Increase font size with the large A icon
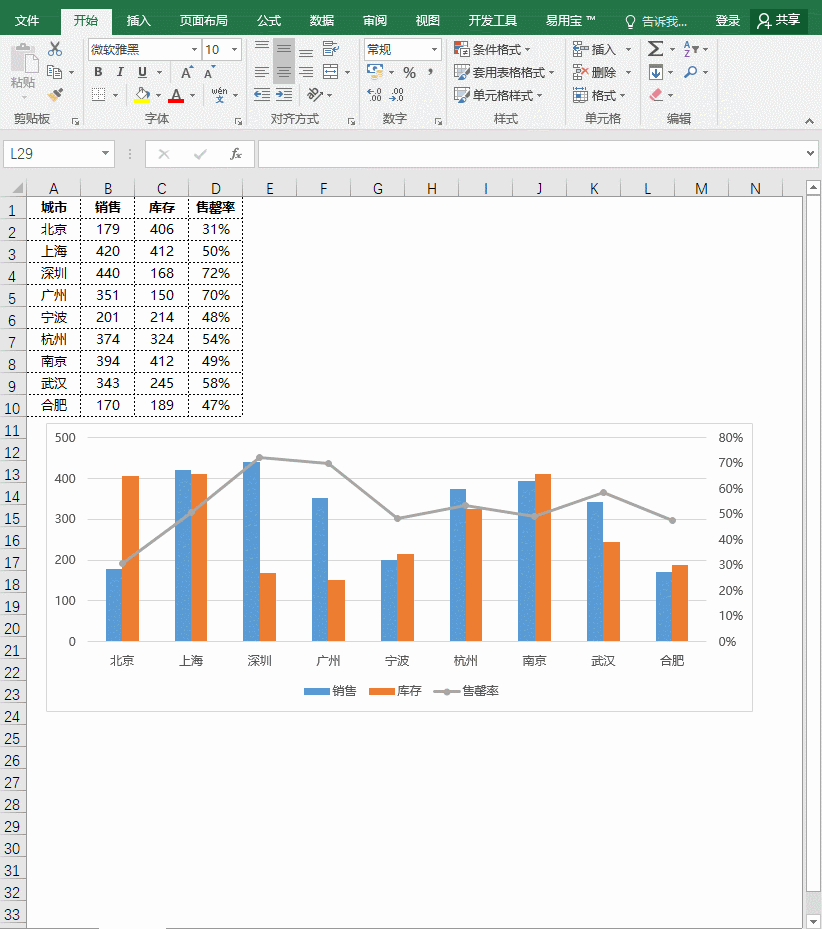 tap(186, 72)
